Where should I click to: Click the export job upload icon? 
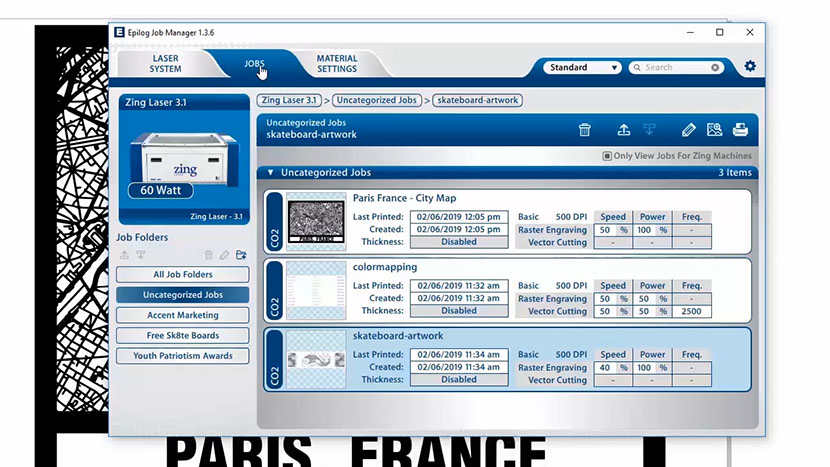click(623, 129)
